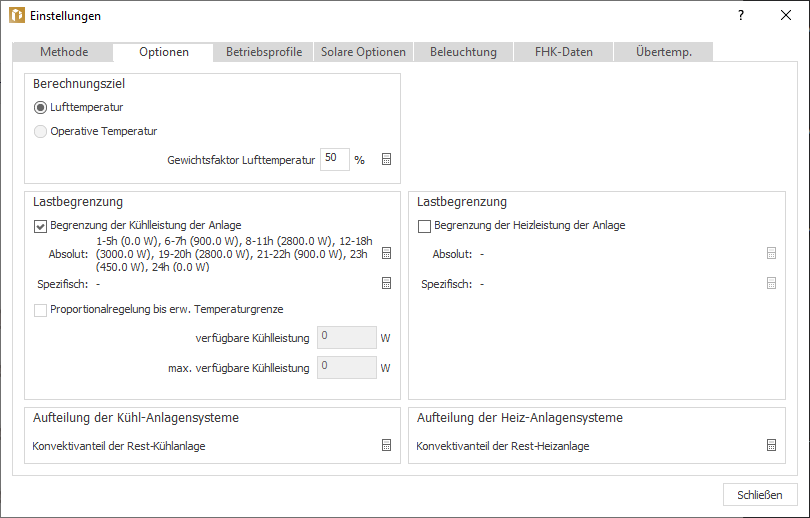The width and height of the screenshot is (810, 518).
Task: Click the Gewichtsfaktor Lufttemperatur input field
Action: click(x=335, y=159)
